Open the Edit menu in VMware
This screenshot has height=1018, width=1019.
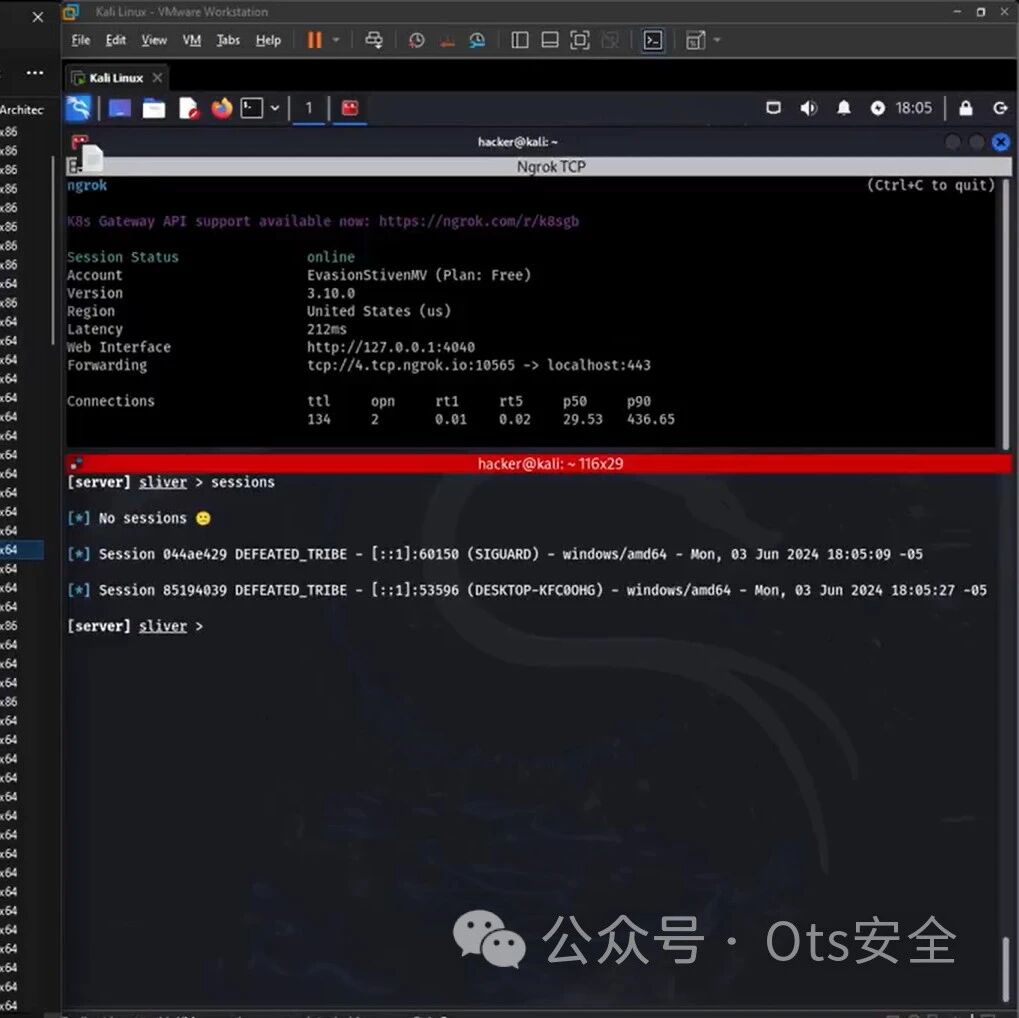(116, 40)
